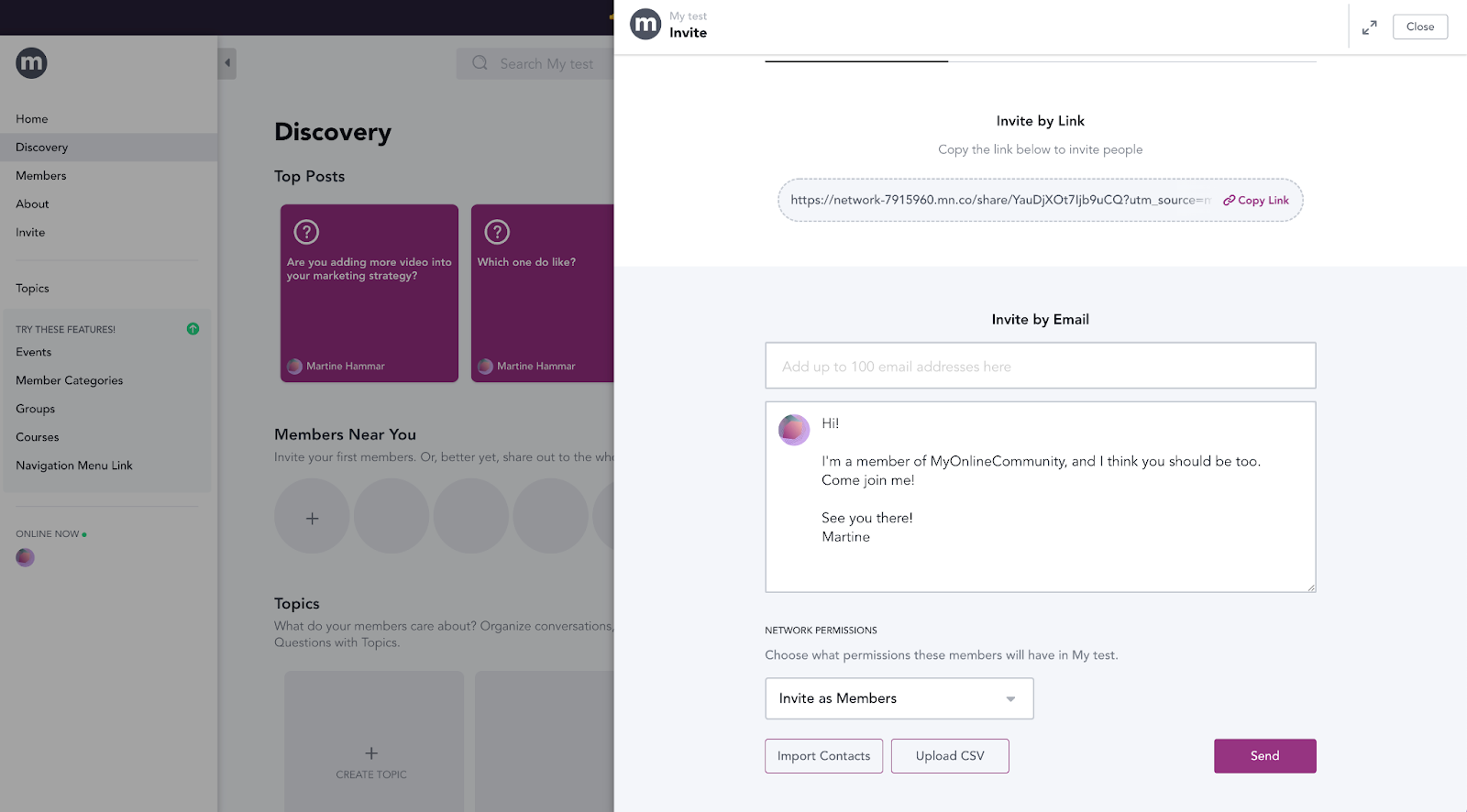Click the email addresses input field

(1040, 366)
